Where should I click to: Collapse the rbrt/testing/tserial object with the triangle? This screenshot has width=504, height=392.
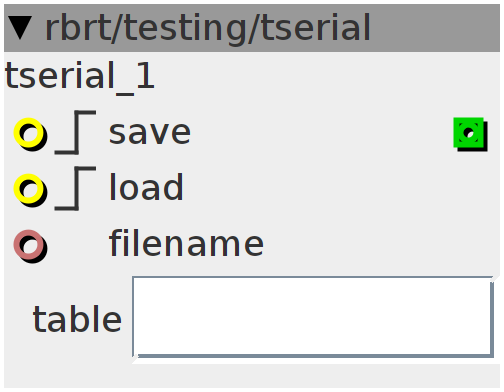20,28
